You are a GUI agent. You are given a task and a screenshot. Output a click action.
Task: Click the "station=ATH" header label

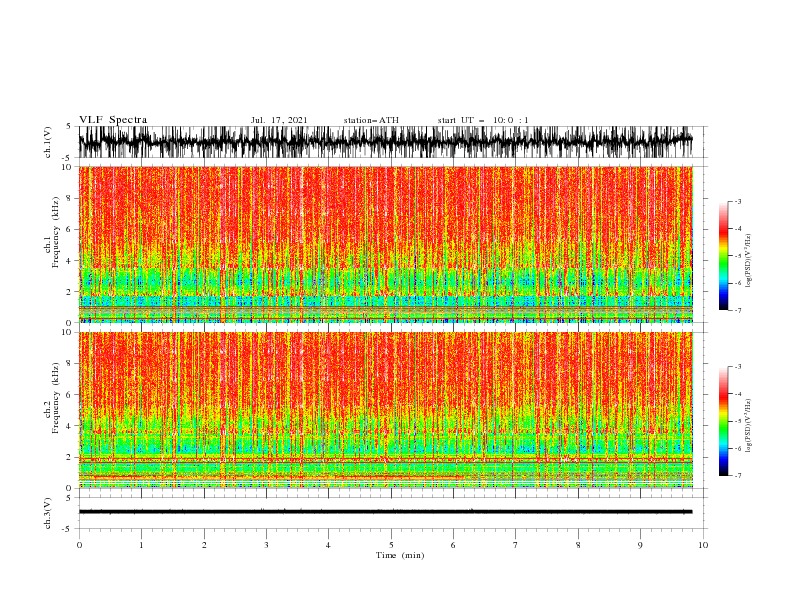pos(371,120)
